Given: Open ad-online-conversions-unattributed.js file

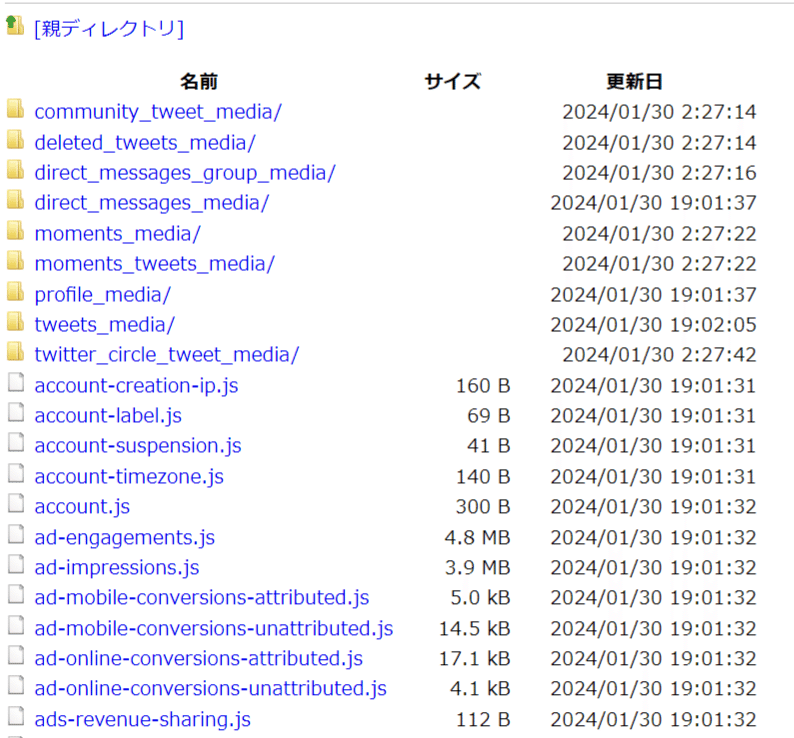Looking at the screenshot, I should pyautogui.click(x=211, y=688).
